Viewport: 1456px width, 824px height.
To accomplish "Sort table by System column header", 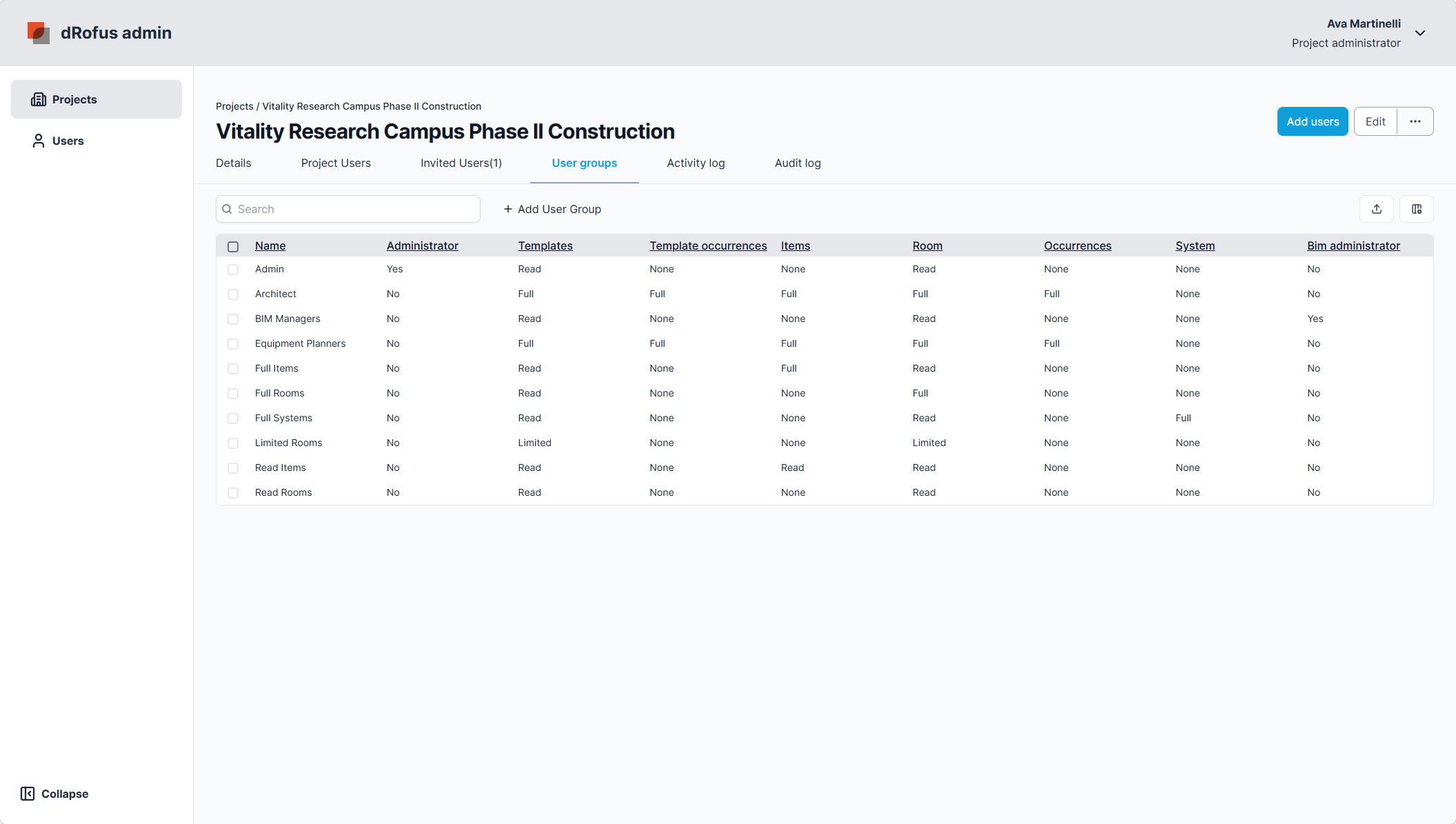I will (x=1195, y=245).
